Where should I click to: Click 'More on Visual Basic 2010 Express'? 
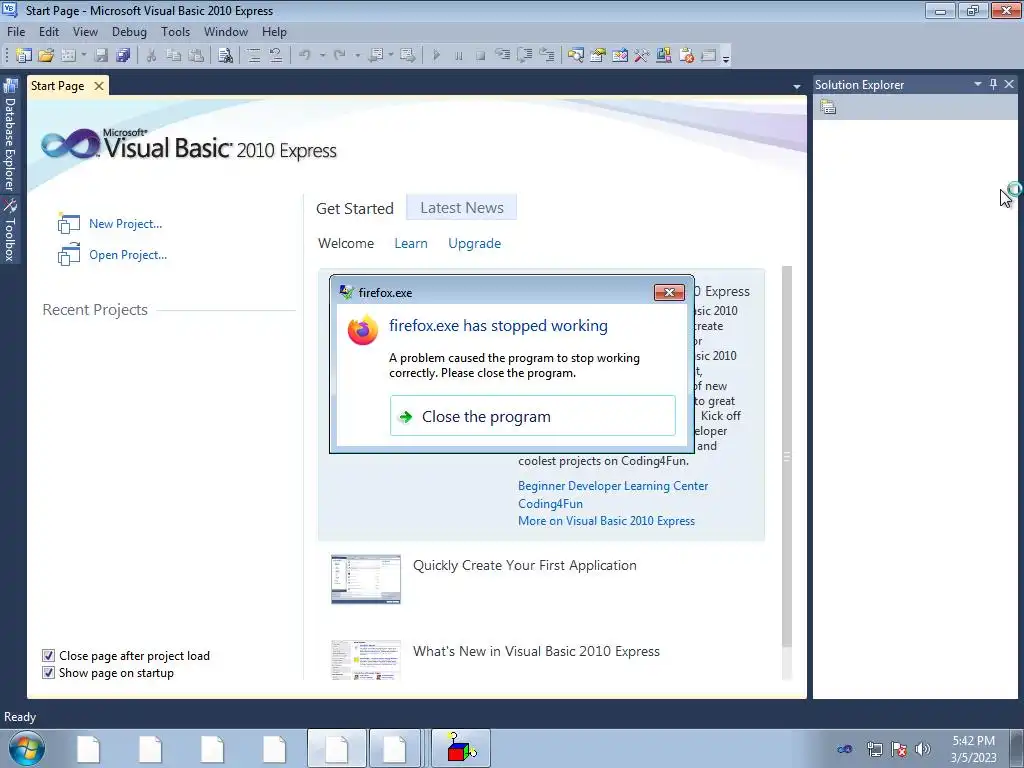[x=606, y=520]
